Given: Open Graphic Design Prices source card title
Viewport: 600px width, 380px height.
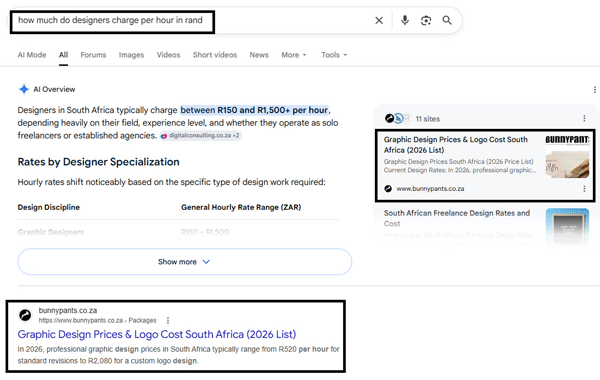Looking at the screenshot, I should coord(456,145).
